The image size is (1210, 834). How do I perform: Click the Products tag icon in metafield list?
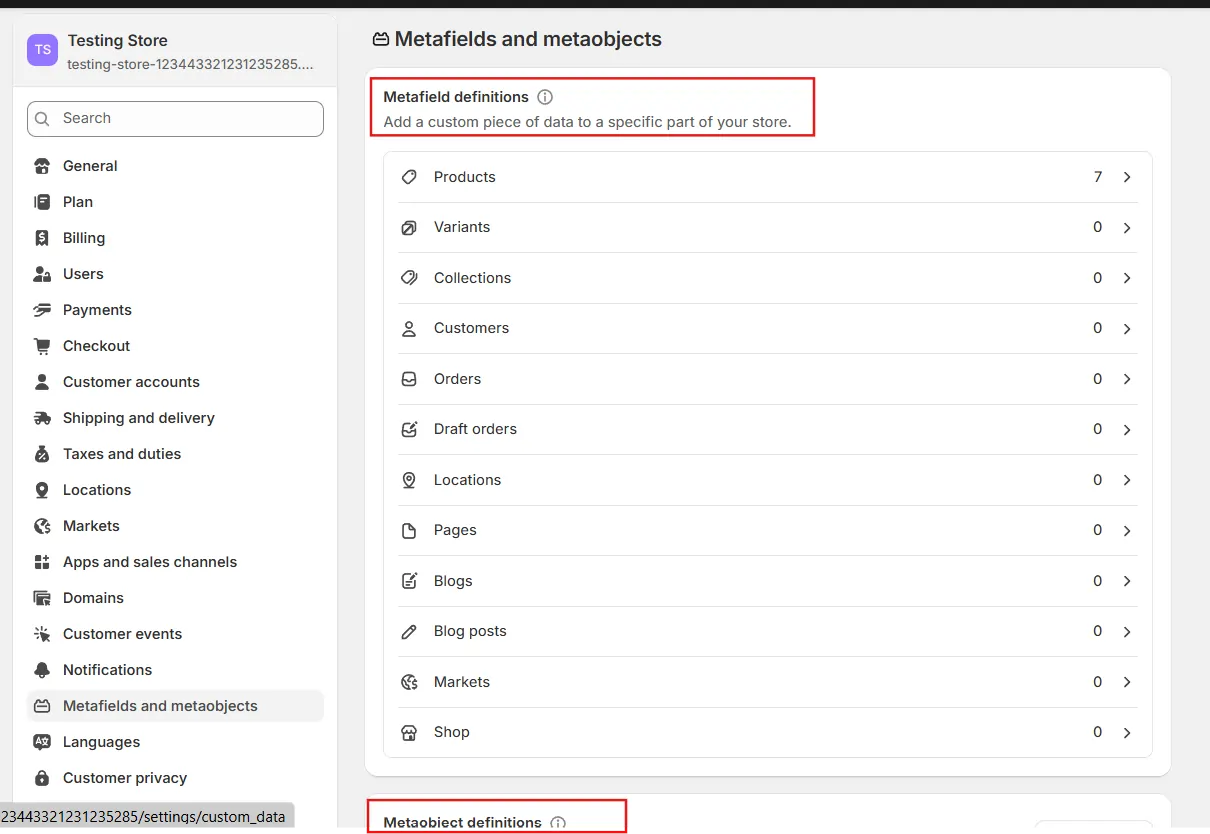click(409, 177)
